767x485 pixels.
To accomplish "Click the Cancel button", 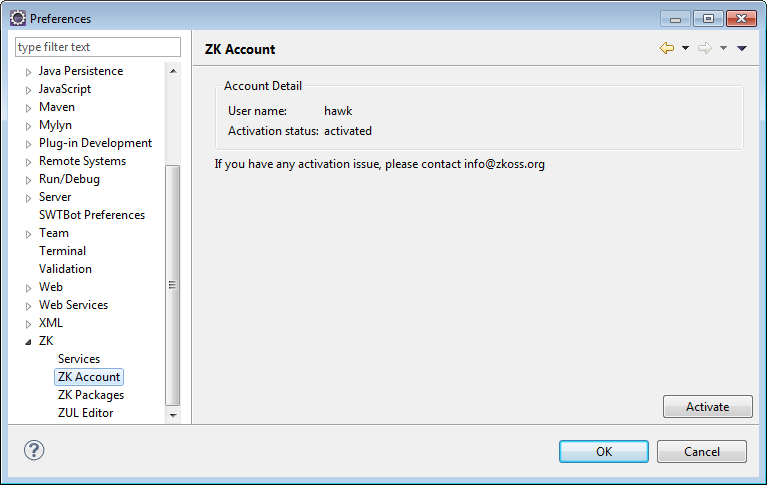I will pos(701,451).
